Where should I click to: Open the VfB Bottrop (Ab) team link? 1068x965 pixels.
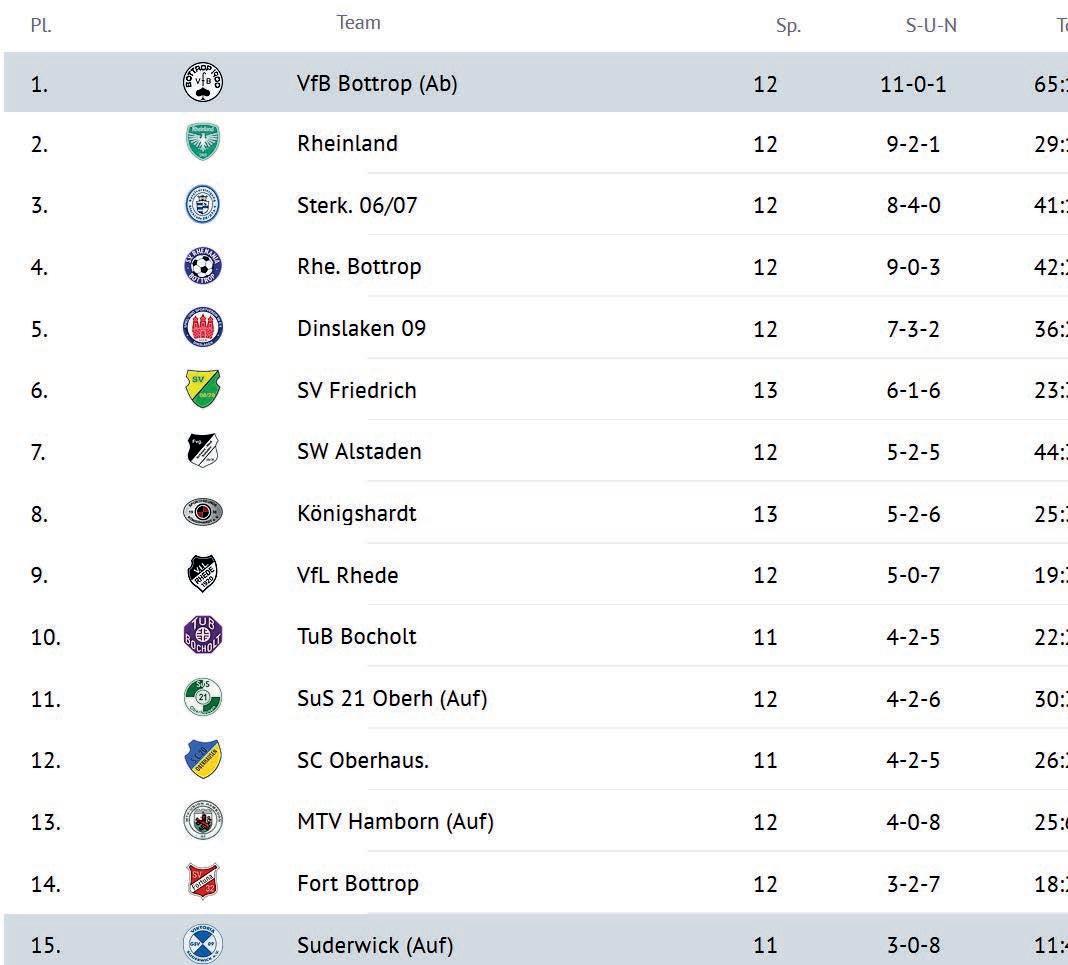377,84
